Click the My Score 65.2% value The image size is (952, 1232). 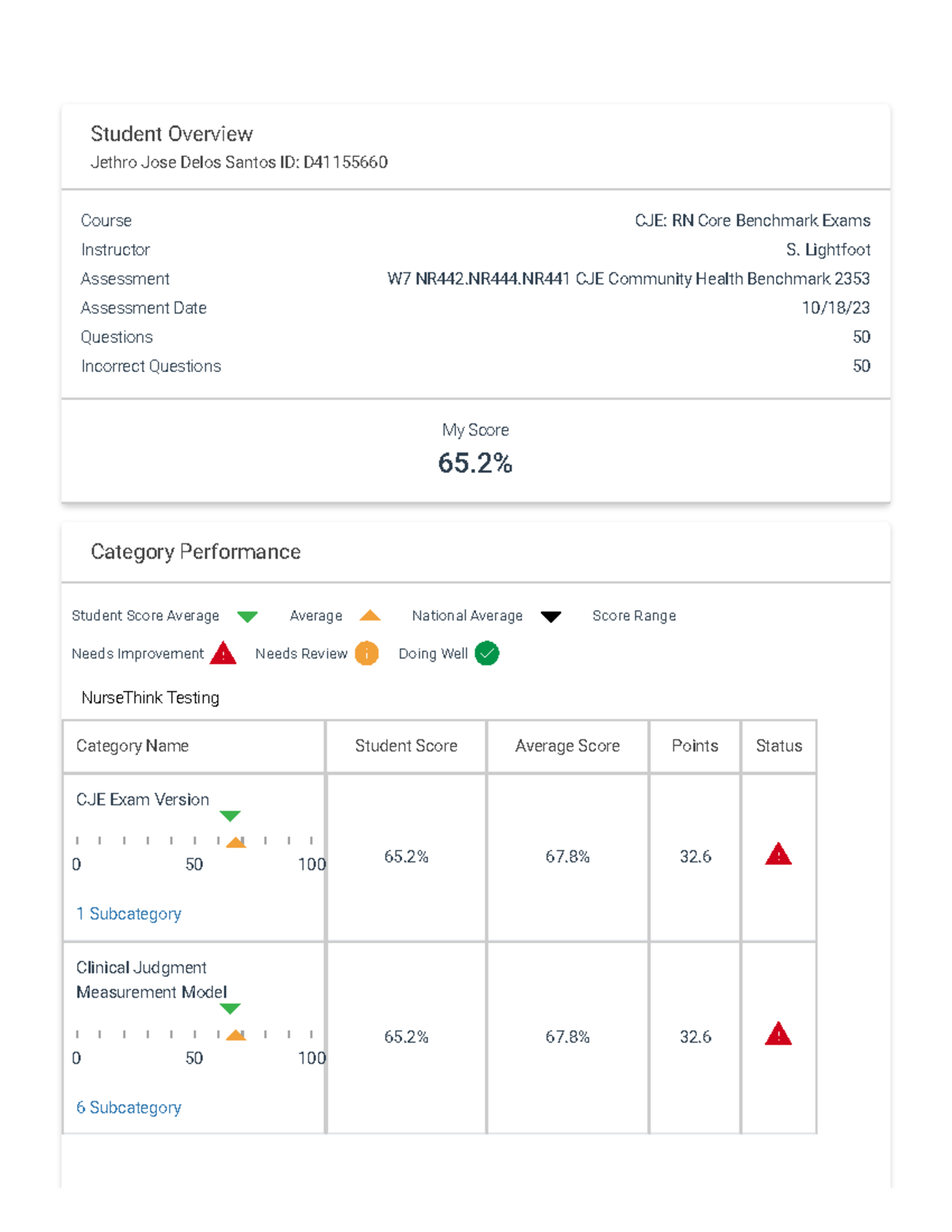coord(475,463)
